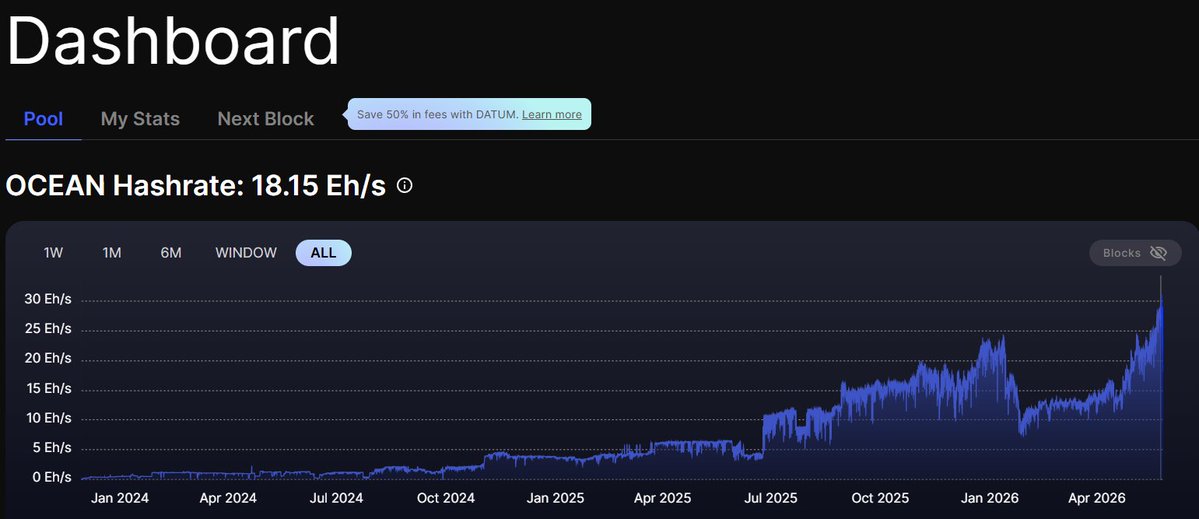
Task: Switch to the Pool tab
Action: pos(44,119)
